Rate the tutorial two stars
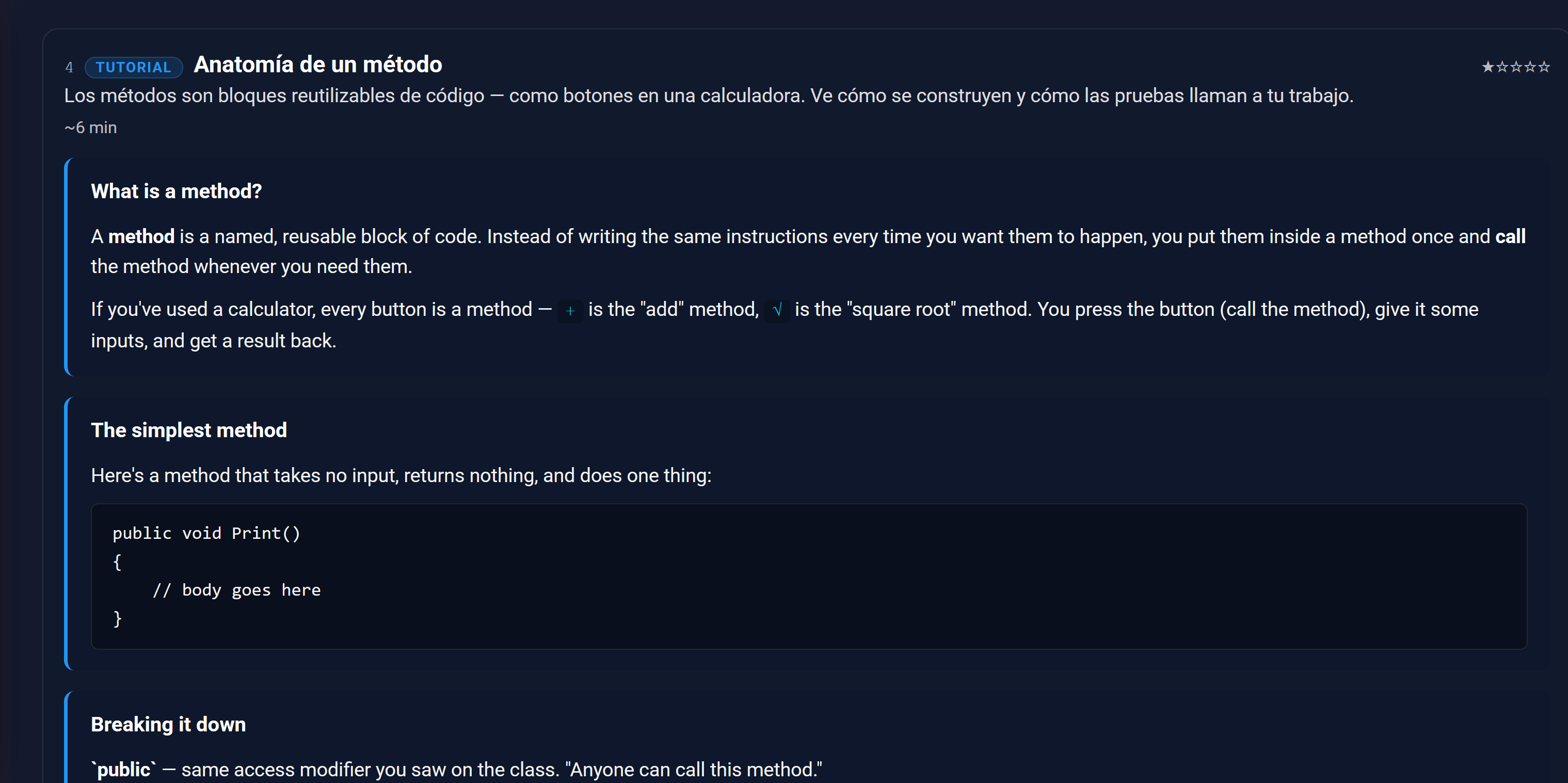This screenshot has width=1568, height=783. 1501,67
